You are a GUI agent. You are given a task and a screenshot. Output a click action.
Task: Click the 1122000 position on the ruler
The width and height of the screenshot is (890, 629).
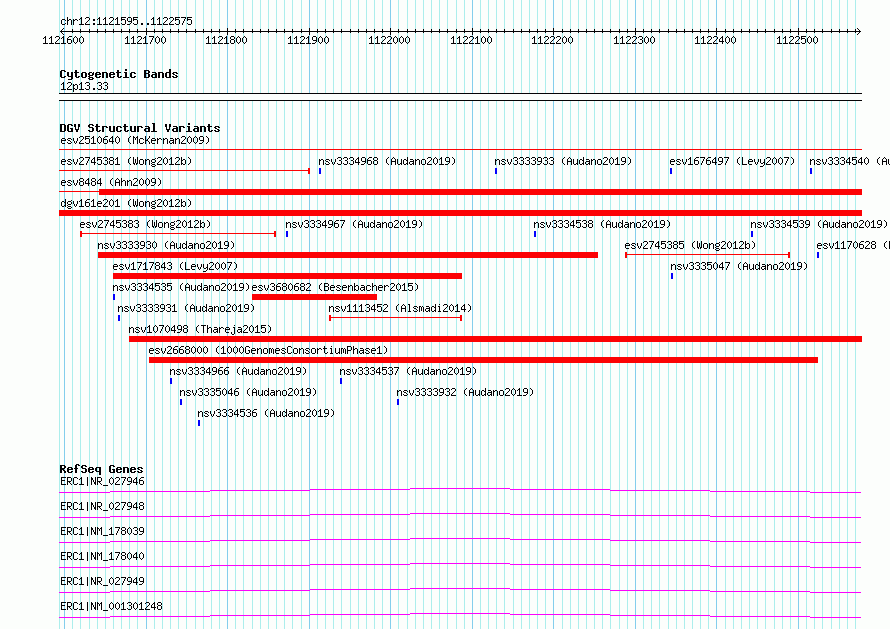point(389,40)
